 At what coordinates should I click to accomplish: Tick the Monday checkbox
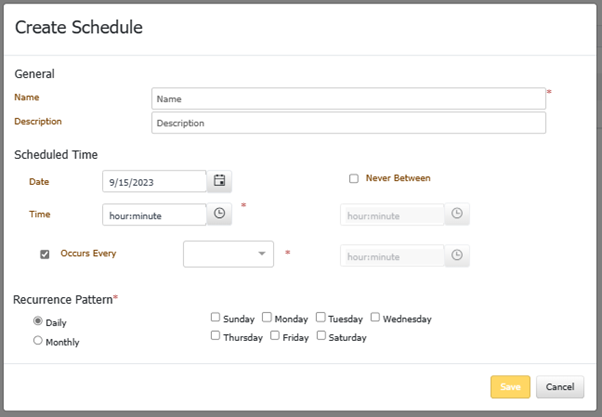[267, 318]
